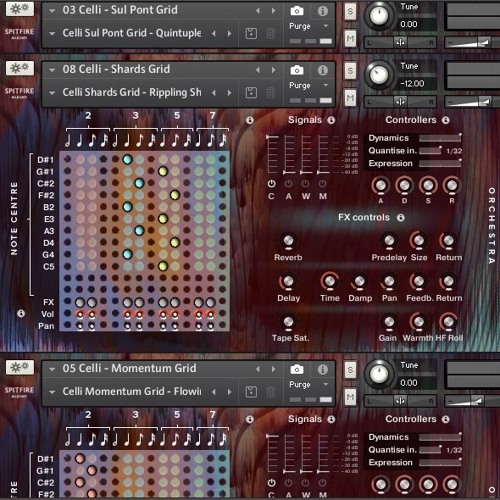Click the Warmth knob
This screenshot has height=500, width=500.
[x=418, y=322]
